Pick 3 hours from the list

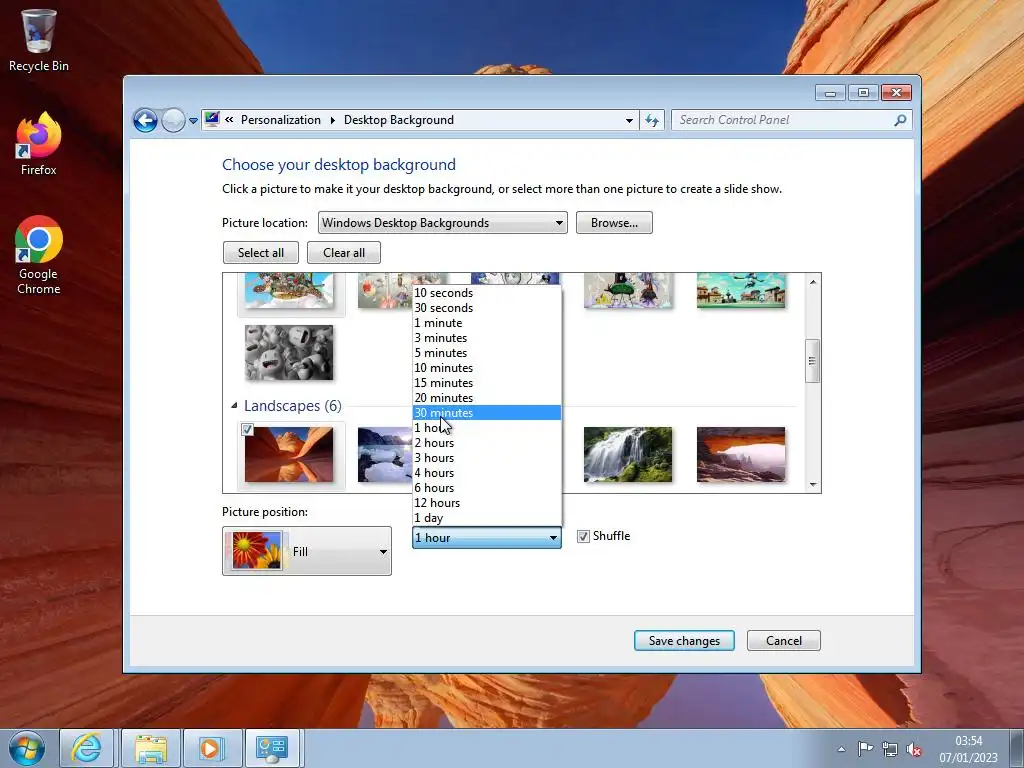487,458
